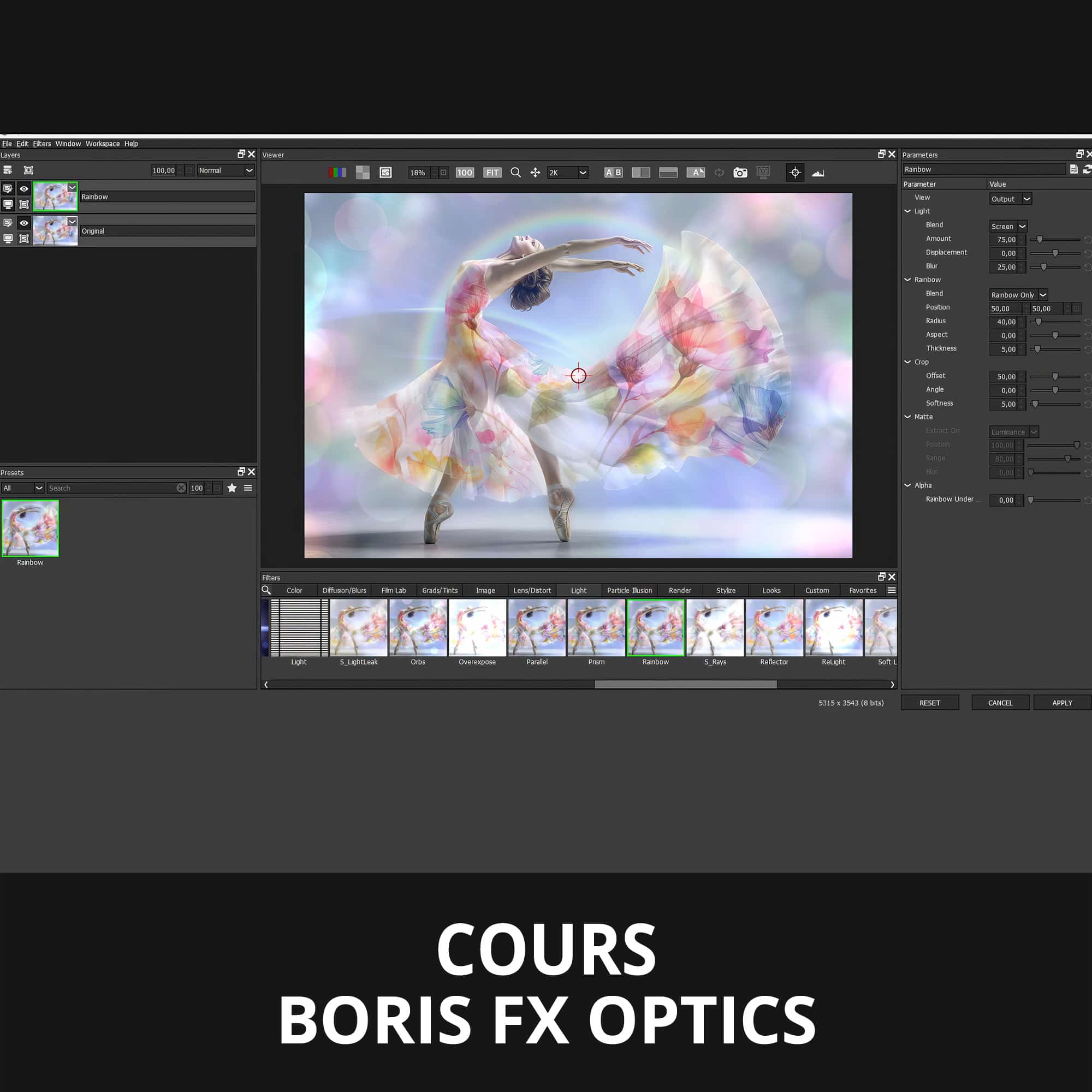Click the snapshot camera icon

point(740,173)
